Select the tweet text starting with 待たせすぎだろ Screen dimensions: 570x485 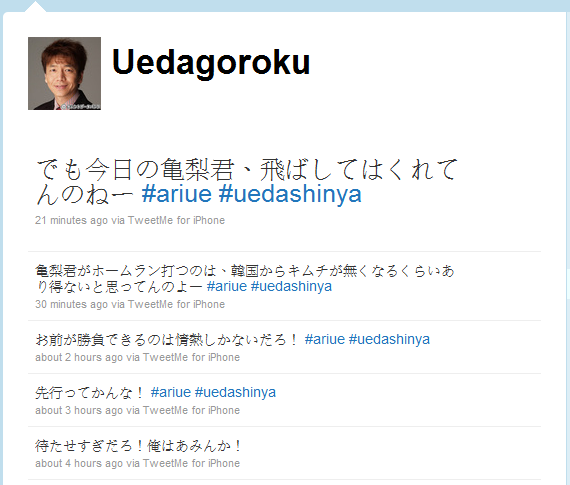[x=138, y=446]
